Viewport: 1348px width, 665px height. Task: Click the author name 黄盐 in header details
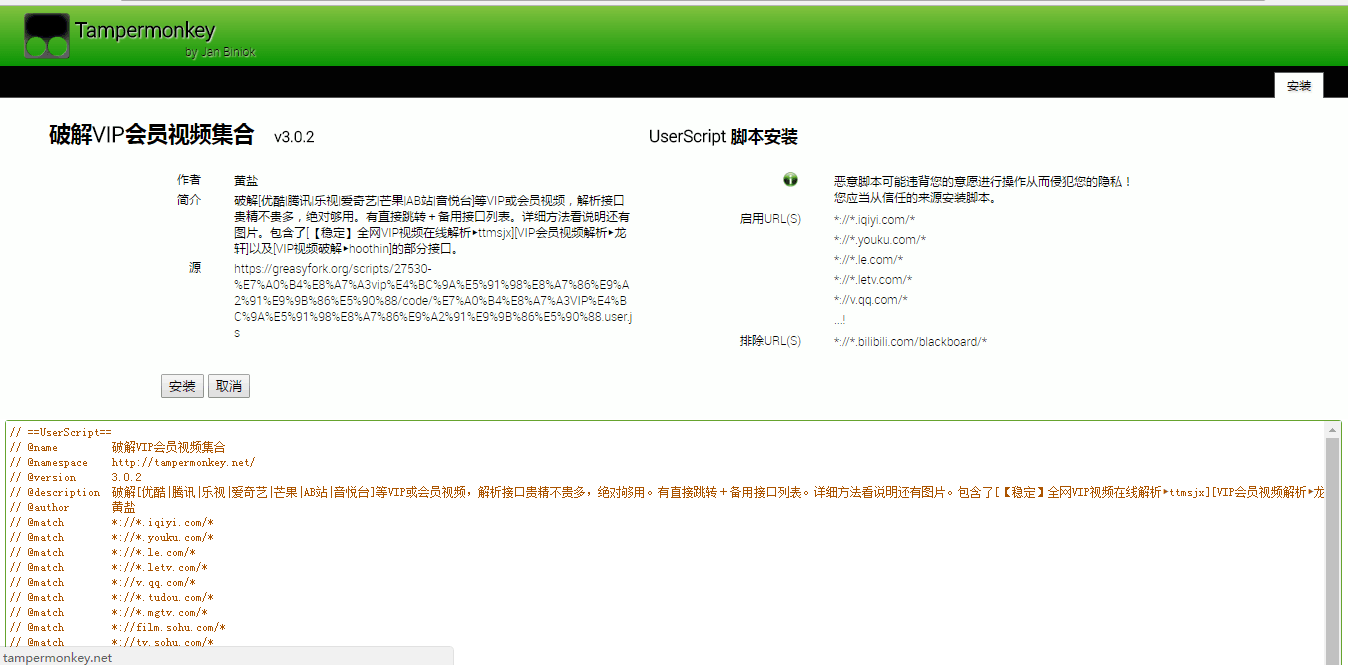[246, 181]
